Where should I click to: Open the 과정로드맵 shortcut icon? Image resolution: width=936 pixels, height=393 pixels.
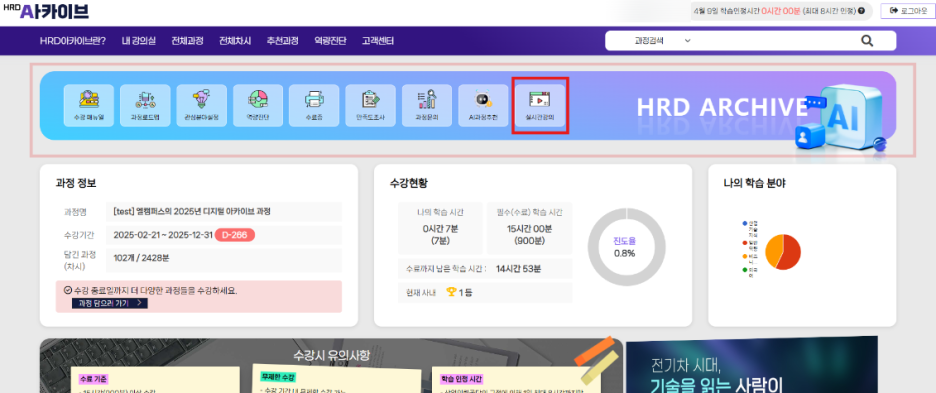[145, 105]
